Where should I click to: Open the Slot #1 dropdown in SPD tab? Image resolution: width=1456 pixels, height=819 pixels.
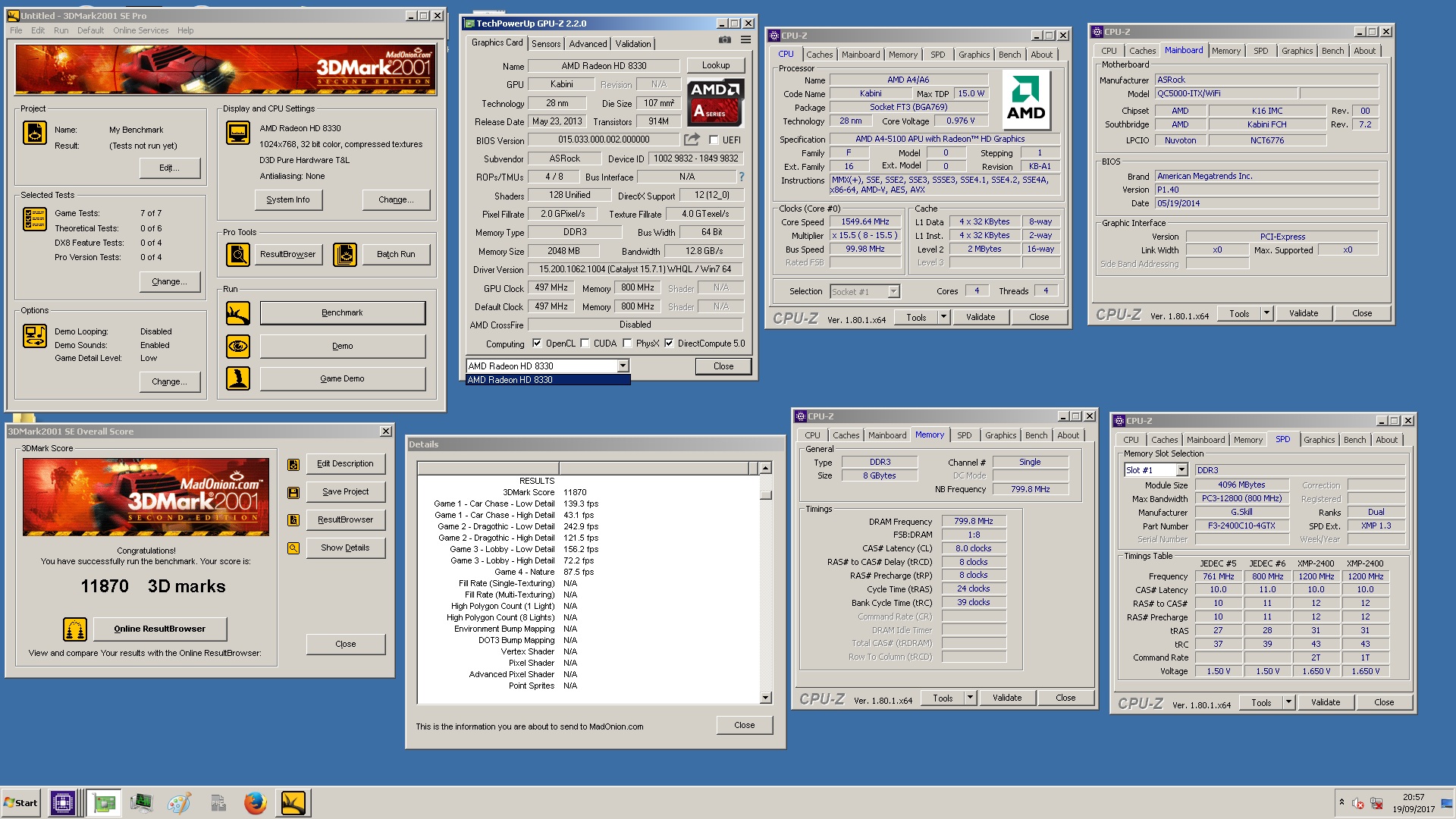tap(1181, 470)
